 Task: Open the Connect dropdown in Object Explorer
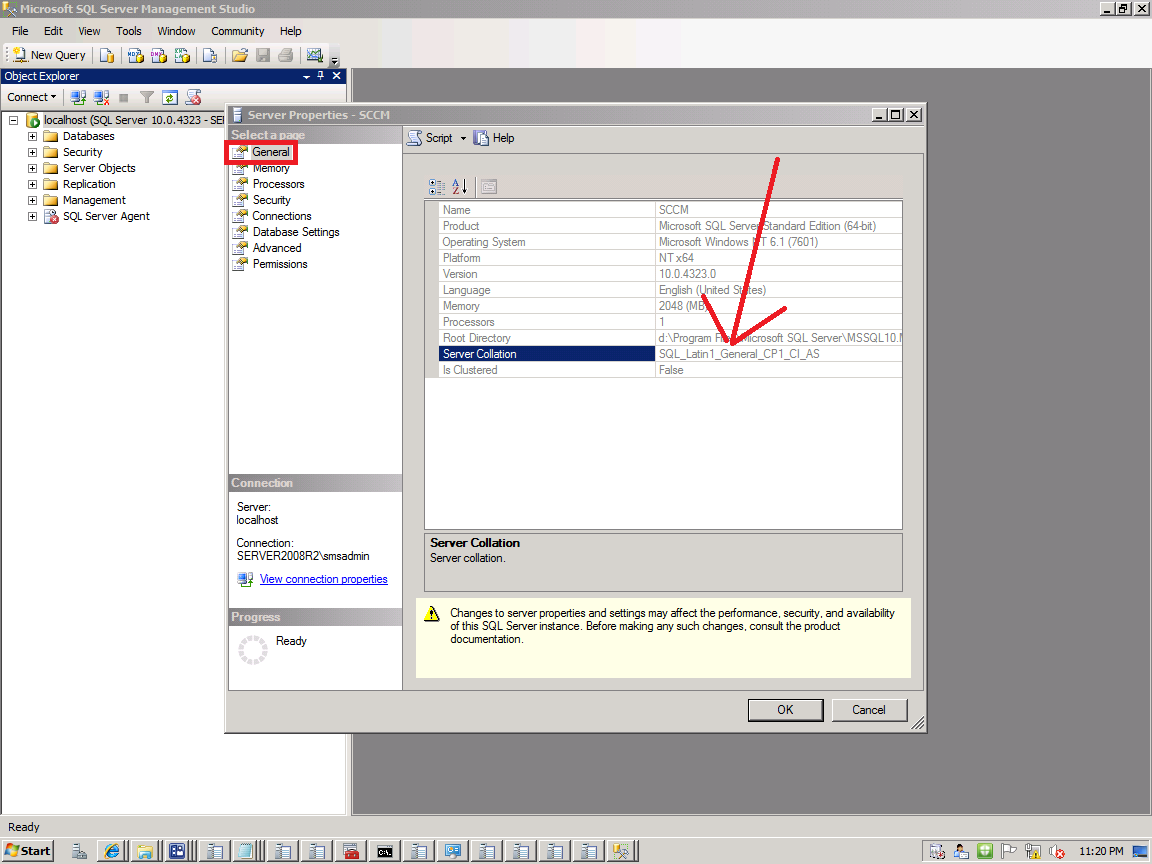pyautogui.click(x=32, y=97)
